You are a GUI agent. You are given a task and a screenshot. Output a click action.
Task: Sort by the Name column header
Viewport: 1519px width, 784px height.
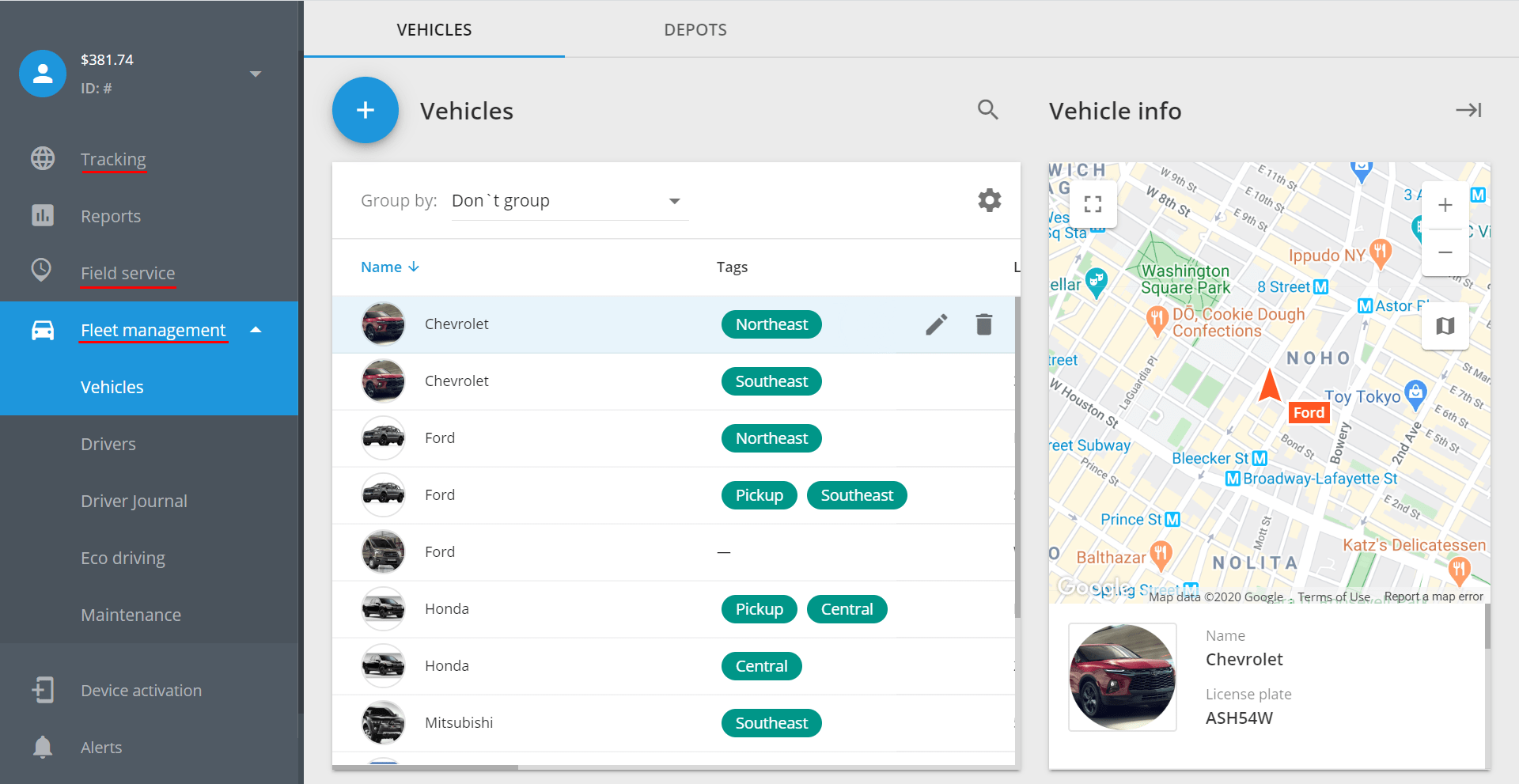pos(390,267)
